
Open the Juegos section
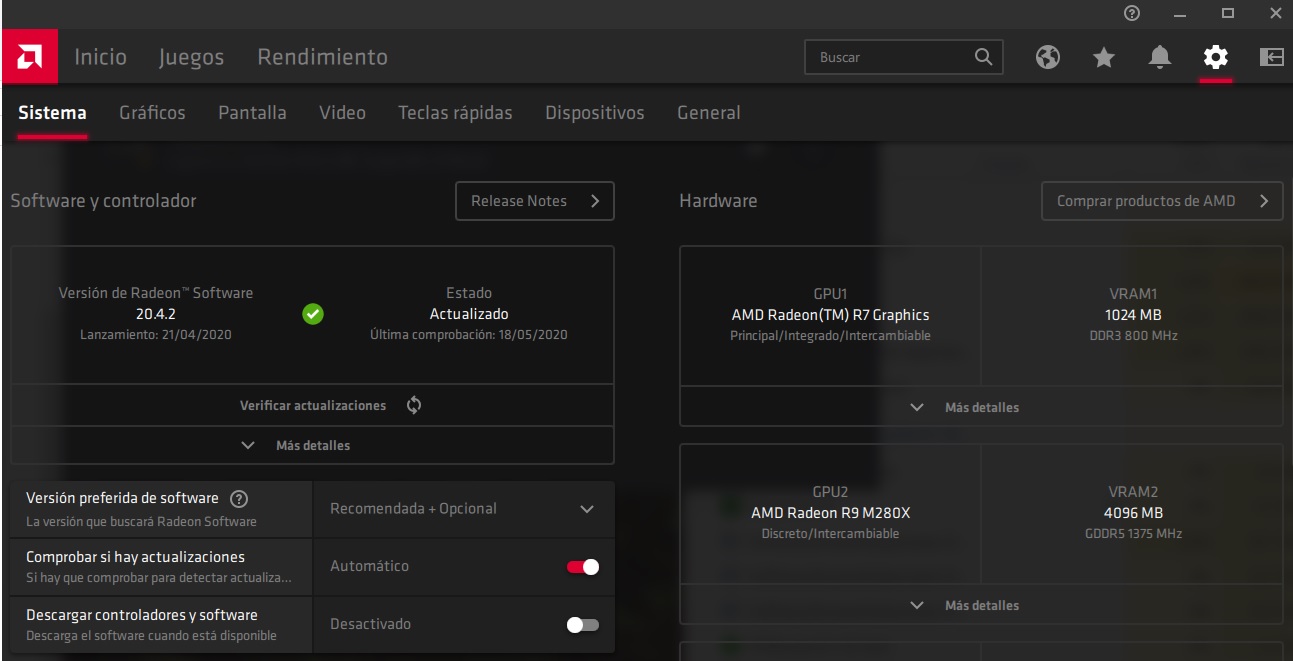point(192,58)
